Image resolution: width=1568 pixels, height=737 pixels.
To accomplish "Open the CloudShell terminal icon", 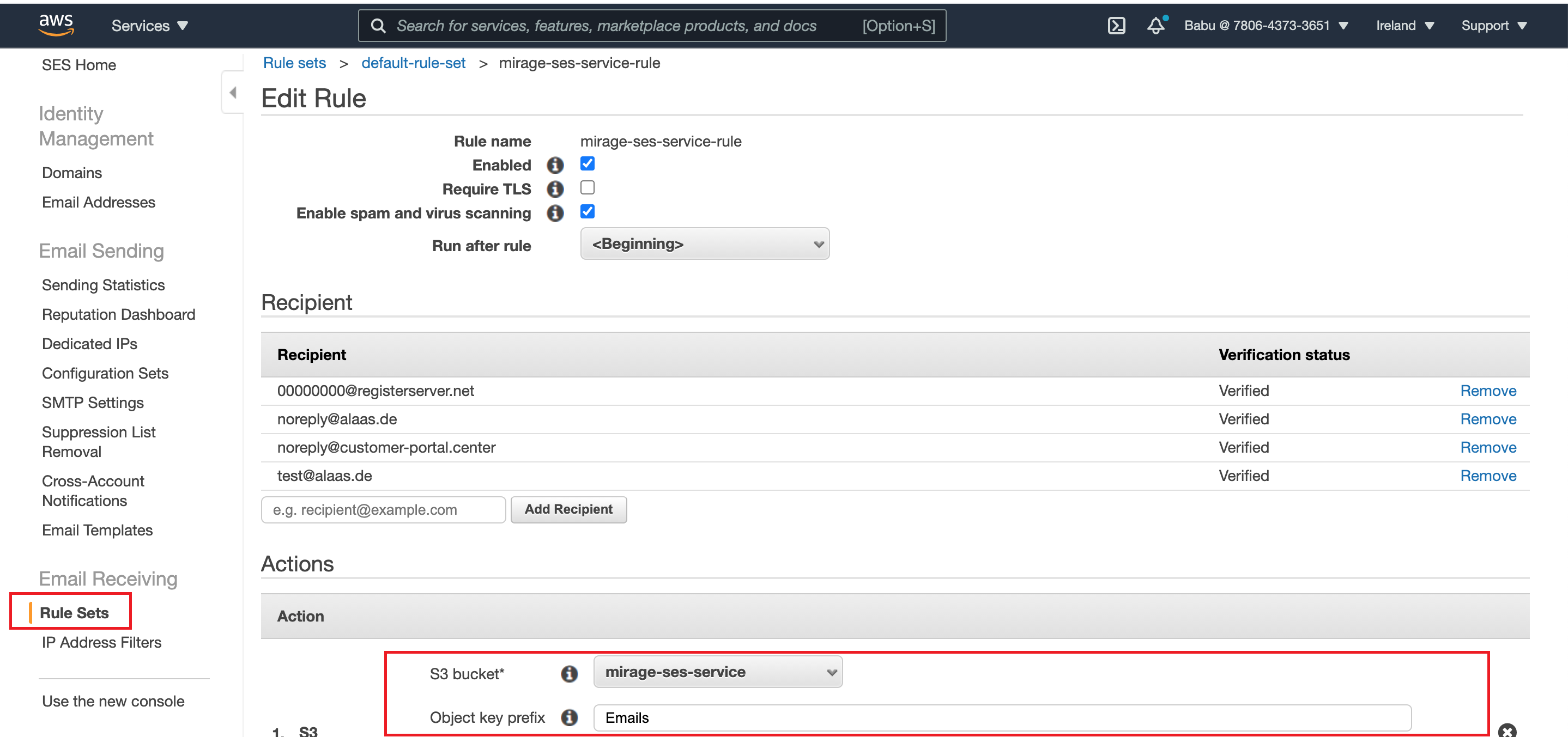I will tap(1116, 26).
